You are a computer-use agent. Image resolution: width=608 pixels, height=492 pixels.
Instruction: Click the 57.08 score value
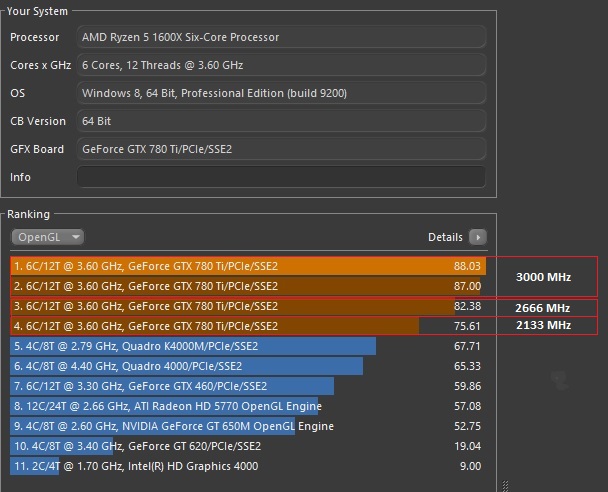click(467, 406)
